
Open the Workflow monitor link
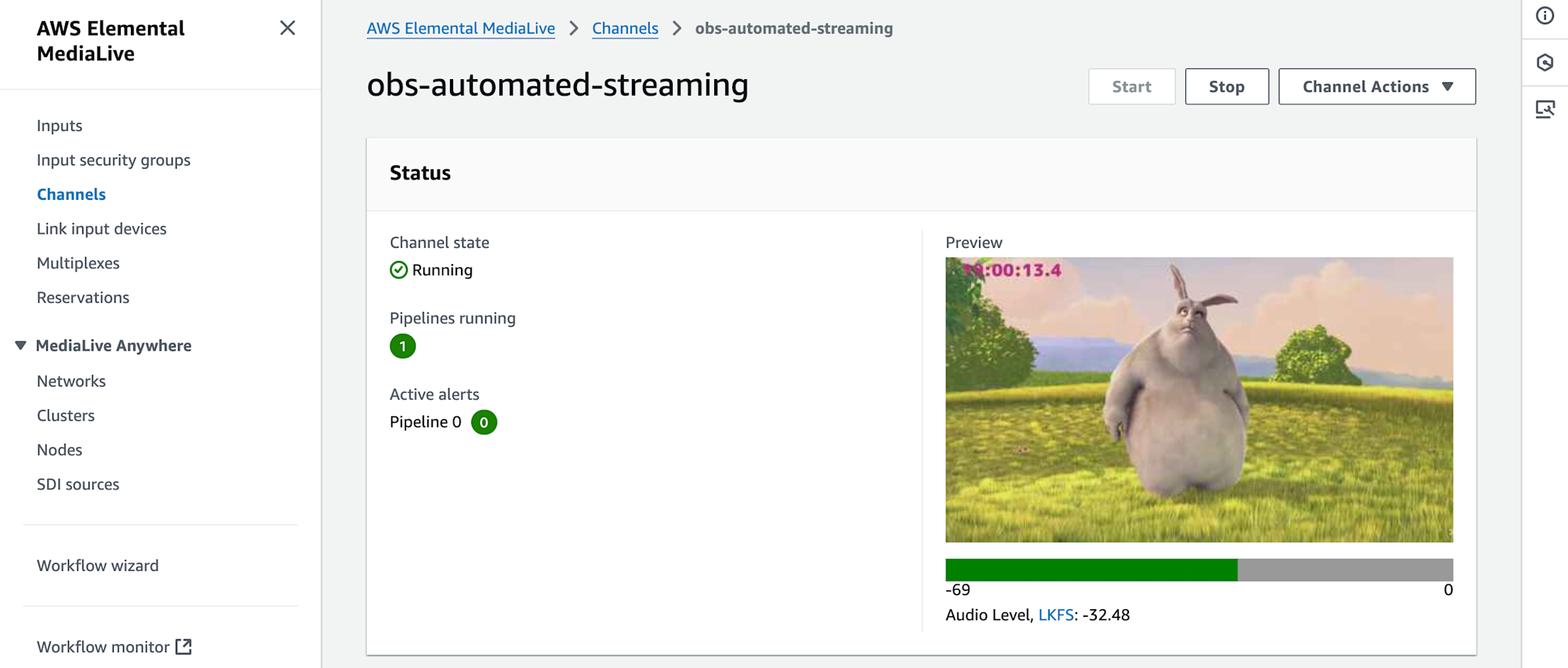click(x=103, y=647)
